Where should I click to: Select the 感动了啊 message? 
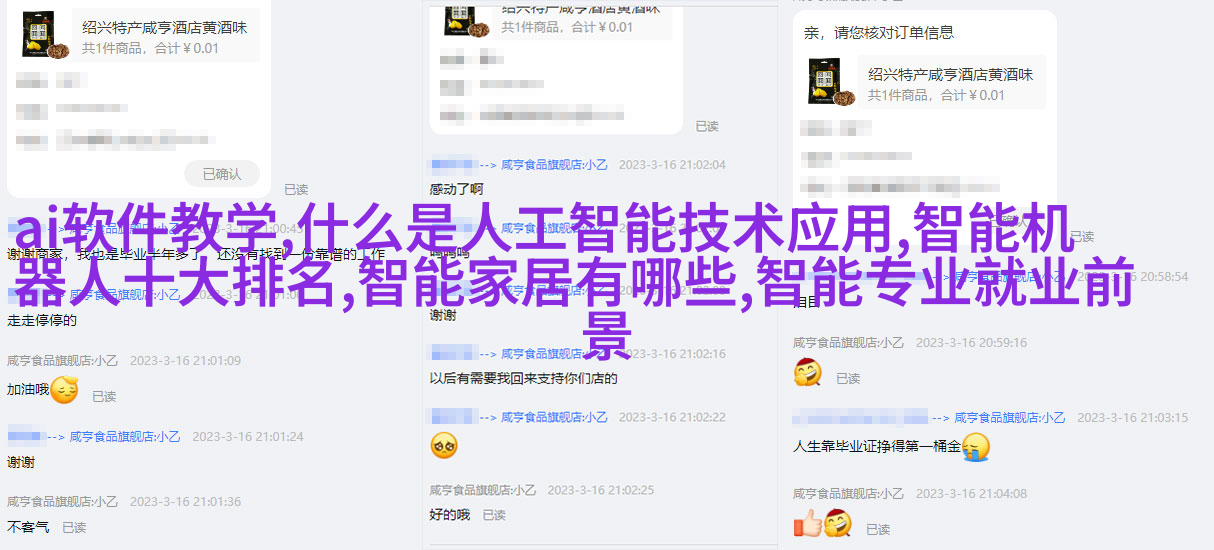pos(457,189)
